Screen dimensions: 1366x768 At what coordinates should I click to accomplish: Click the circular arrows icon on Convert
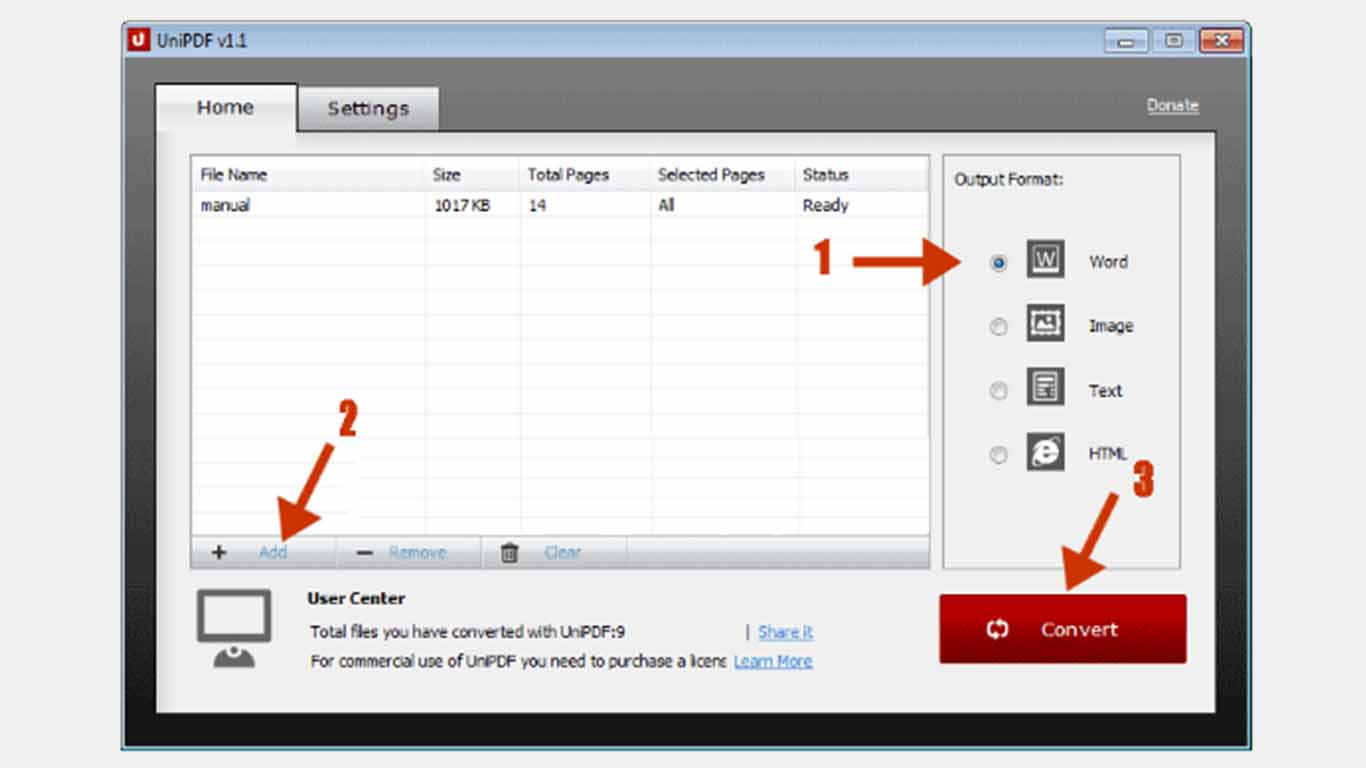(x=997, y=629)
